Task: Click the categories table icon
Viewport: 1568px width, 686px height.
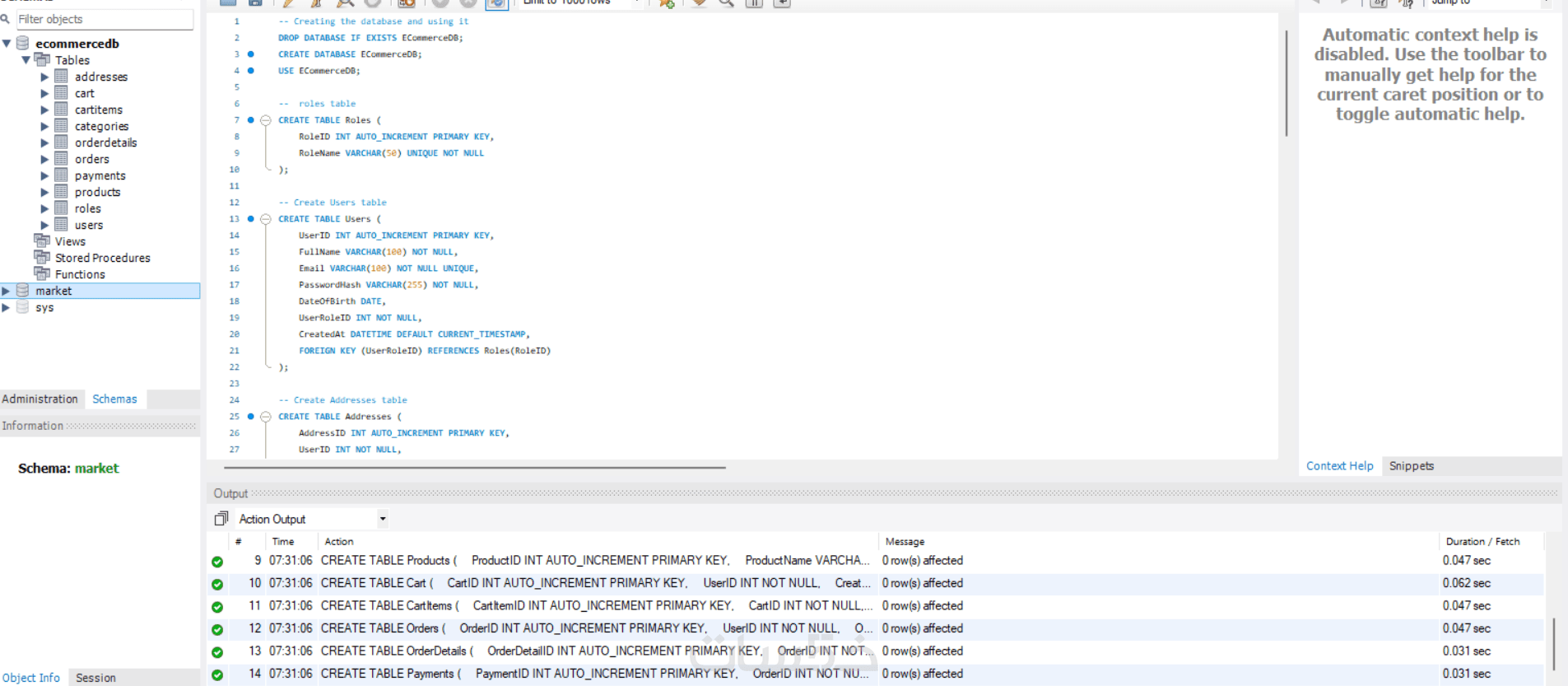Action: pyautogui.click(x=61, y=125)
